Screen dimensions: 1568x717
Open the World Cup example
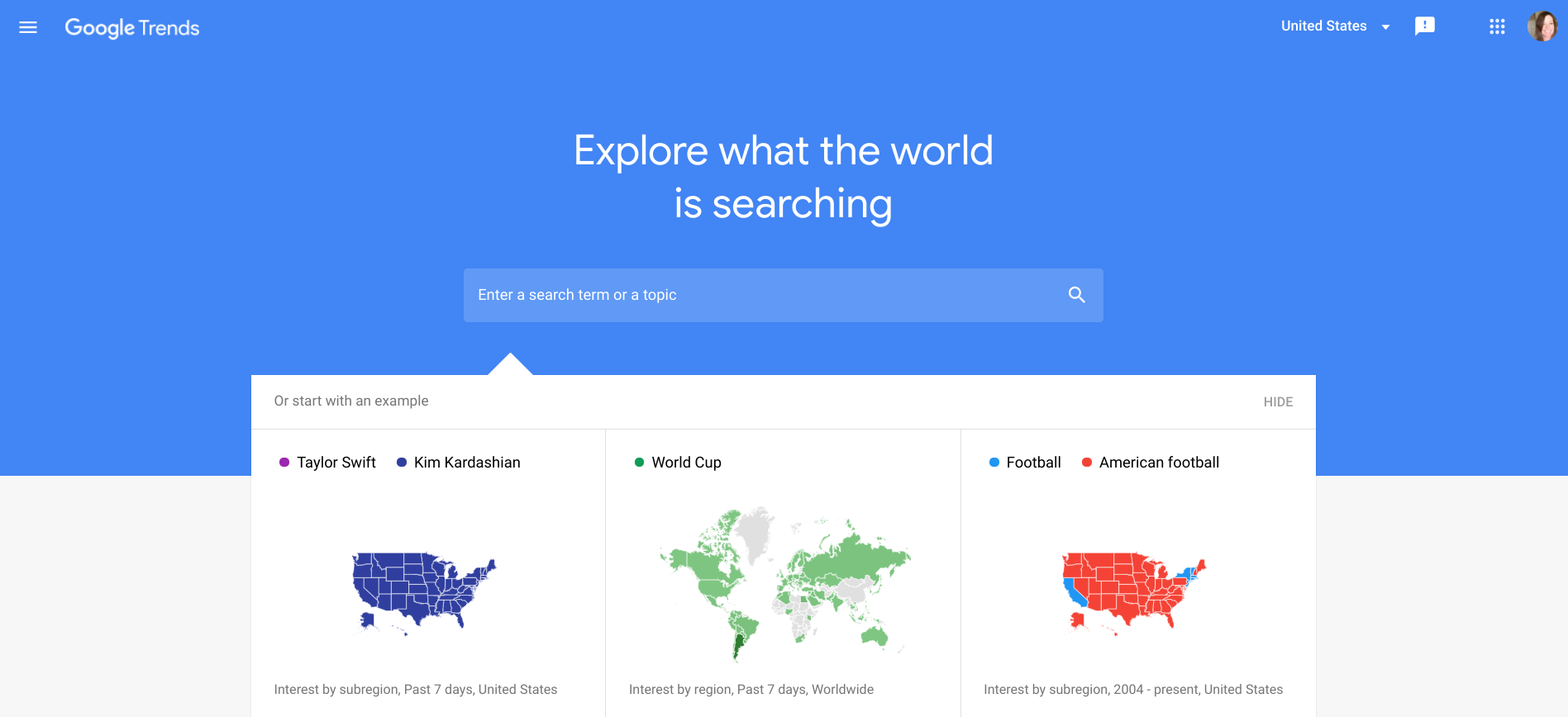[x=687, y=463]
